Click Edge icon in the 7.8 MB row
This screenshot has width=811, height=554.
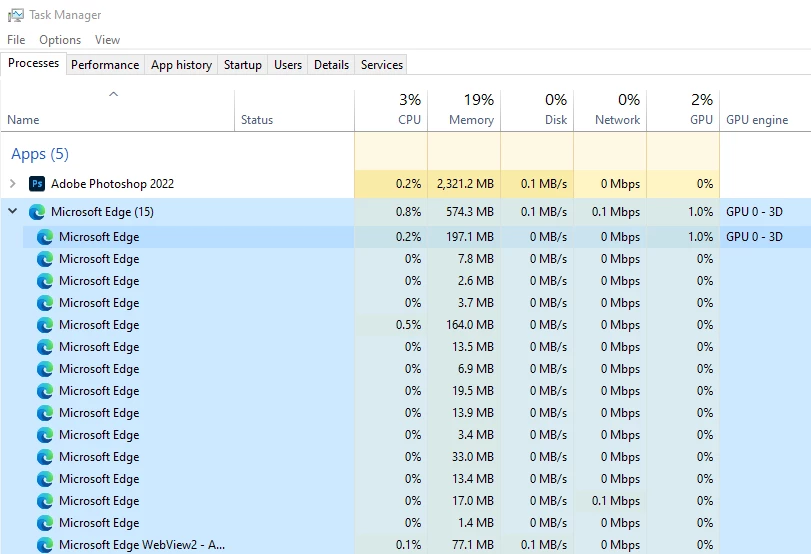(x=45, y=259)
